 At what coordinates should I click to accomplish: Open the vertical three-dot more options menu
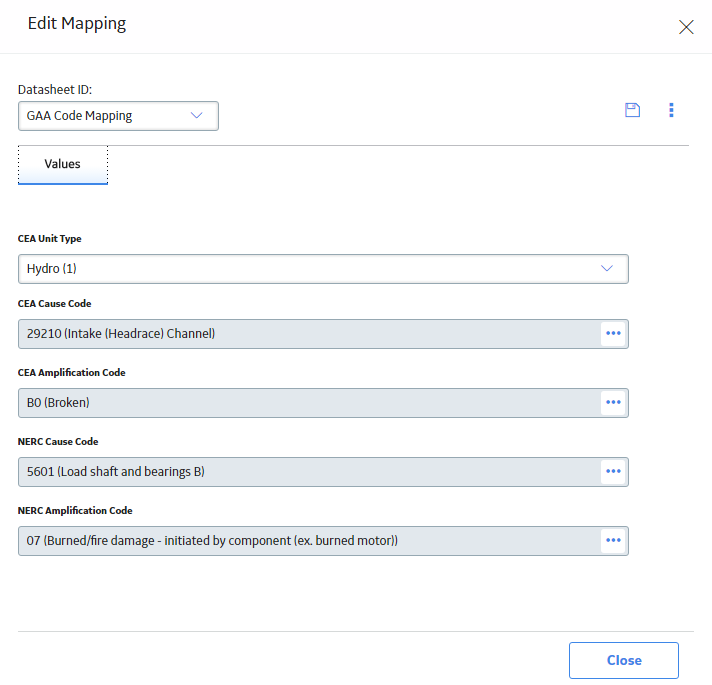[671, 110]
